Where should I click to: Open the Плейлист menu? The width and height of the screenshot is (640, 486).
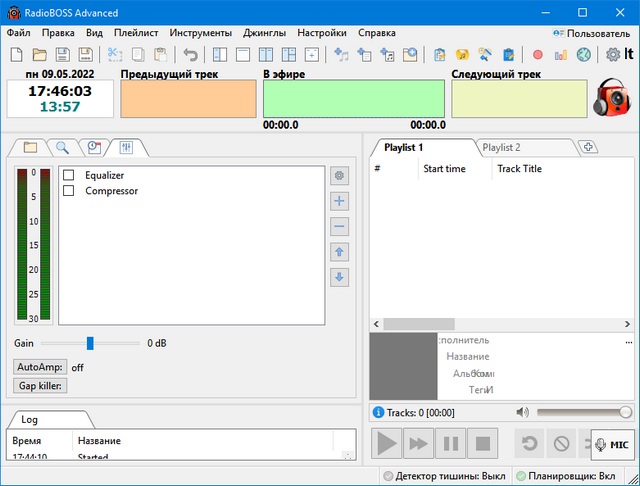[135, 32]
